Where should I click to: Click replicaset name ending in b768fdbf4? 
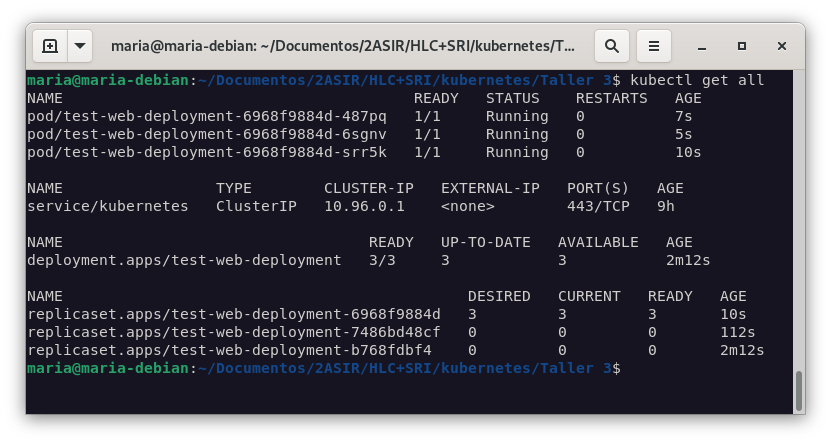(229, 351)
